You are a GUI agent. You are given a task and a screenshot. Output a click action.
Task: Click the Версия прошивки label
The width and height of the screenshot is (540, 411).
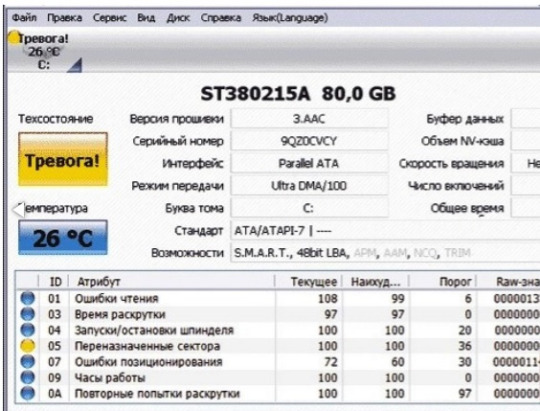click(x=177, y=119)
